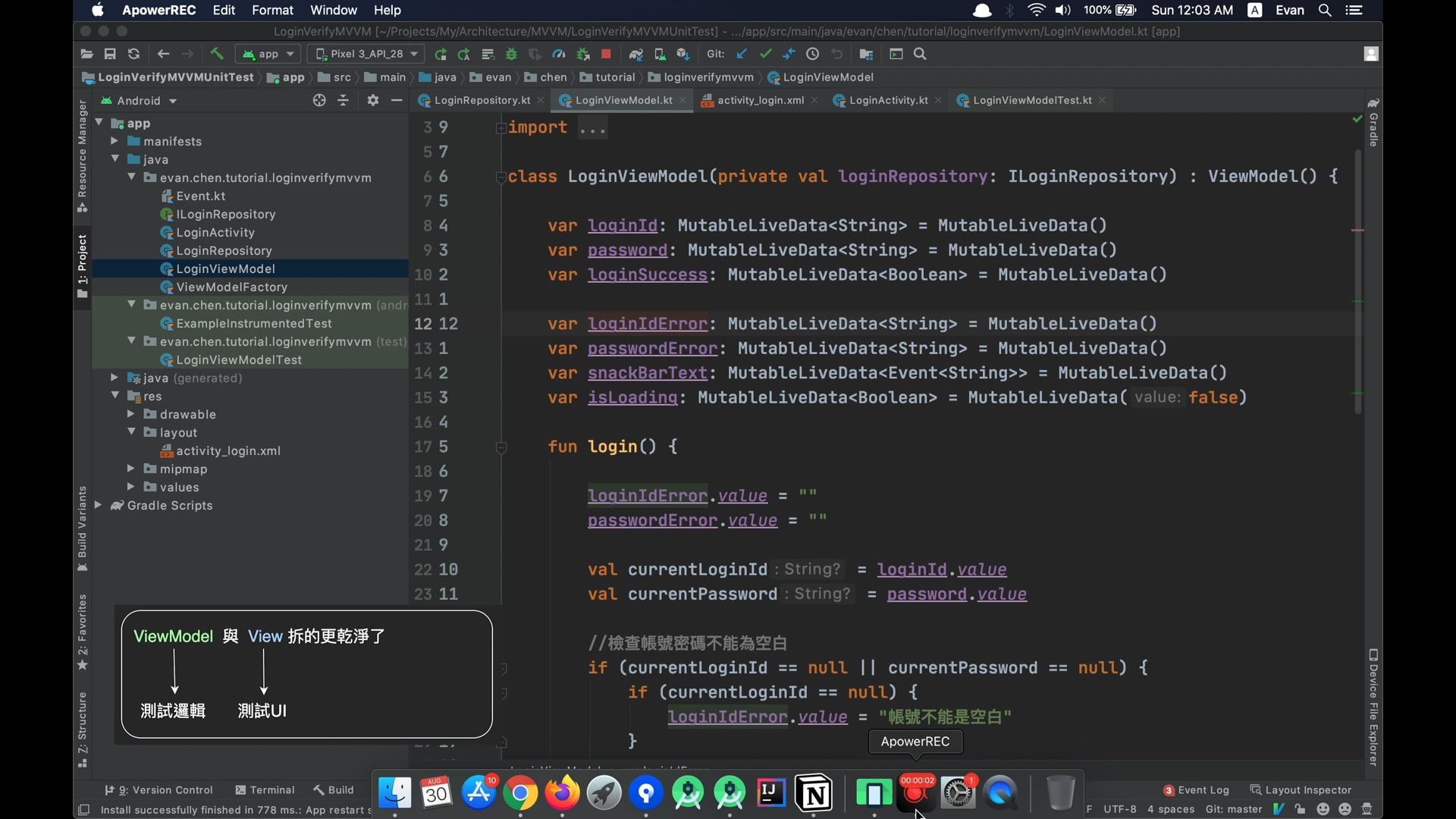This screenshot has width=1456, height=819.
Task: Open the AVD Manager
Action: point(661,54)
